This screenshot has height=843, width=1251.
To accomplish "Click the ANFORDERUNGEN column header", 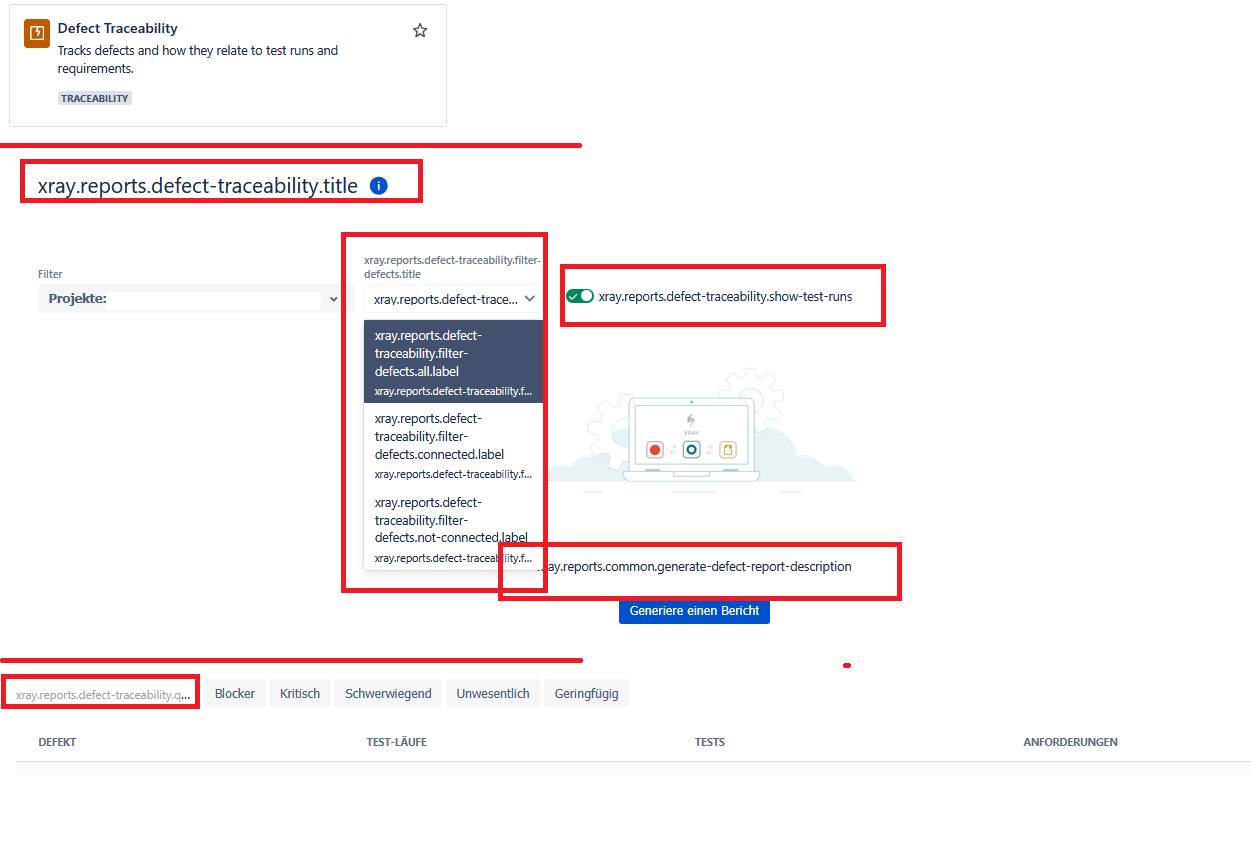I will pos(1070,742).
